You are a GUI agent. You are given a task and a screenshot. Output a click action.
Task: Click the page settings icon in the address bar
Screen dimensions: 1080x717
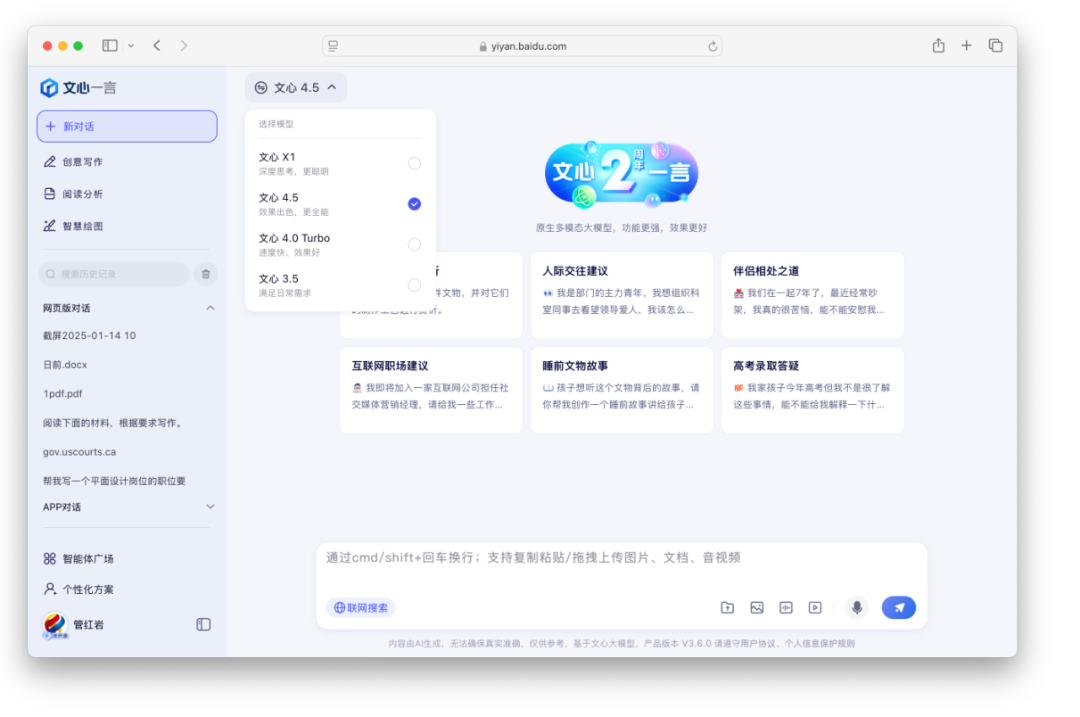tap(333, 46)
